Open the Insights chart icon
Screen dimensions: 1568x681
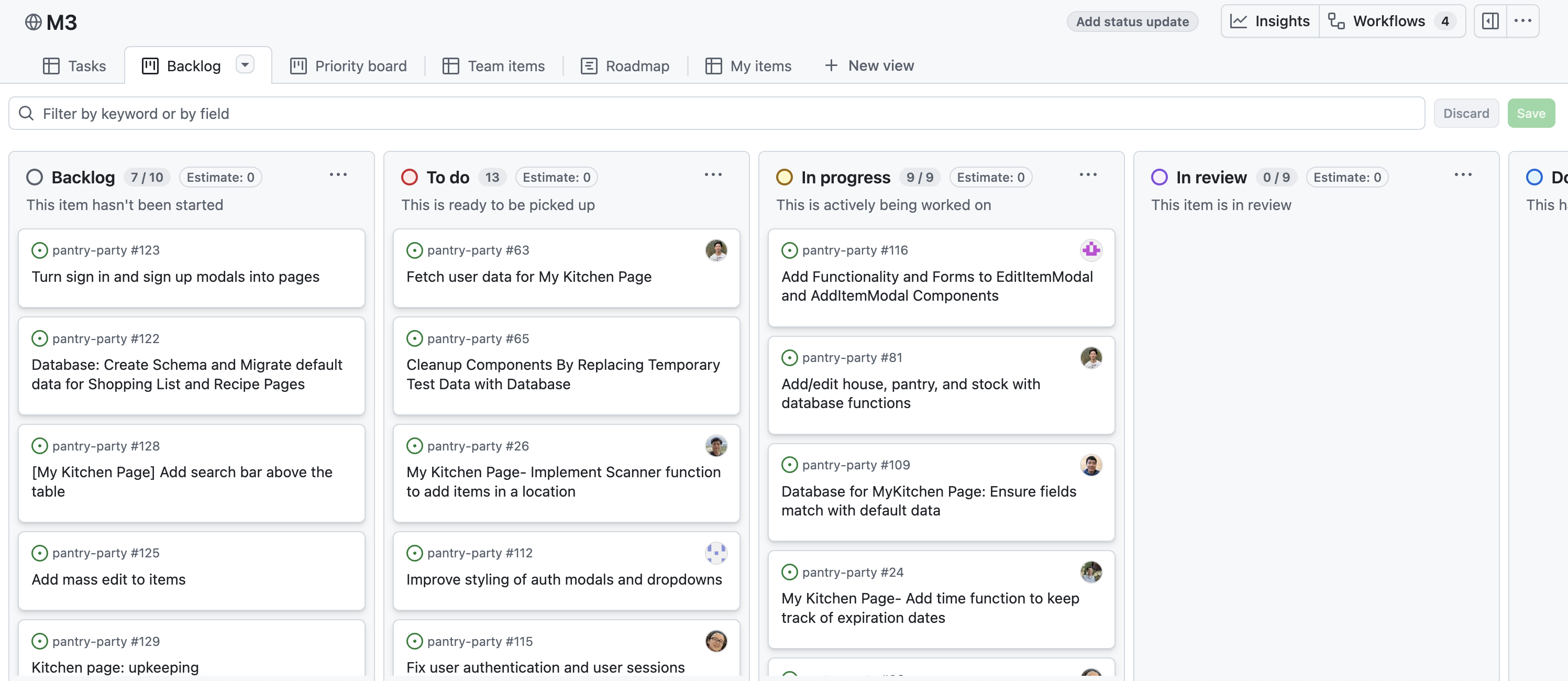1238,21
